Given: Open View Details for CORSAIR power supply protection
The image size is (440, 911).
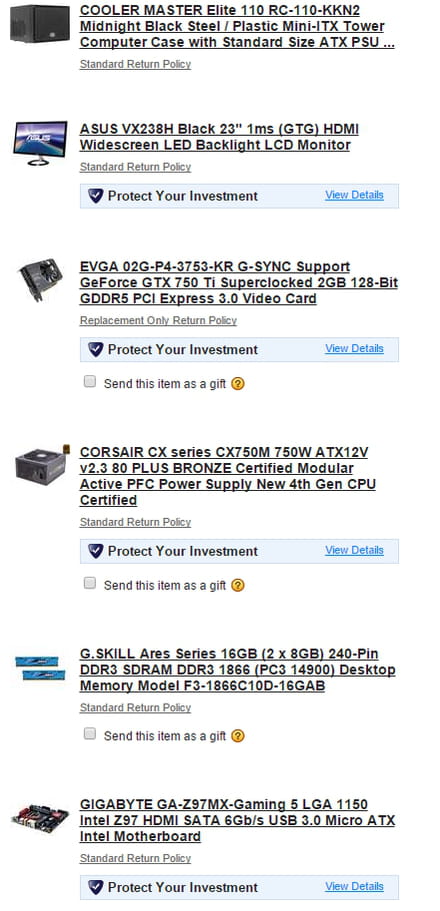Looking at the screenshot, I should [354, 550].
